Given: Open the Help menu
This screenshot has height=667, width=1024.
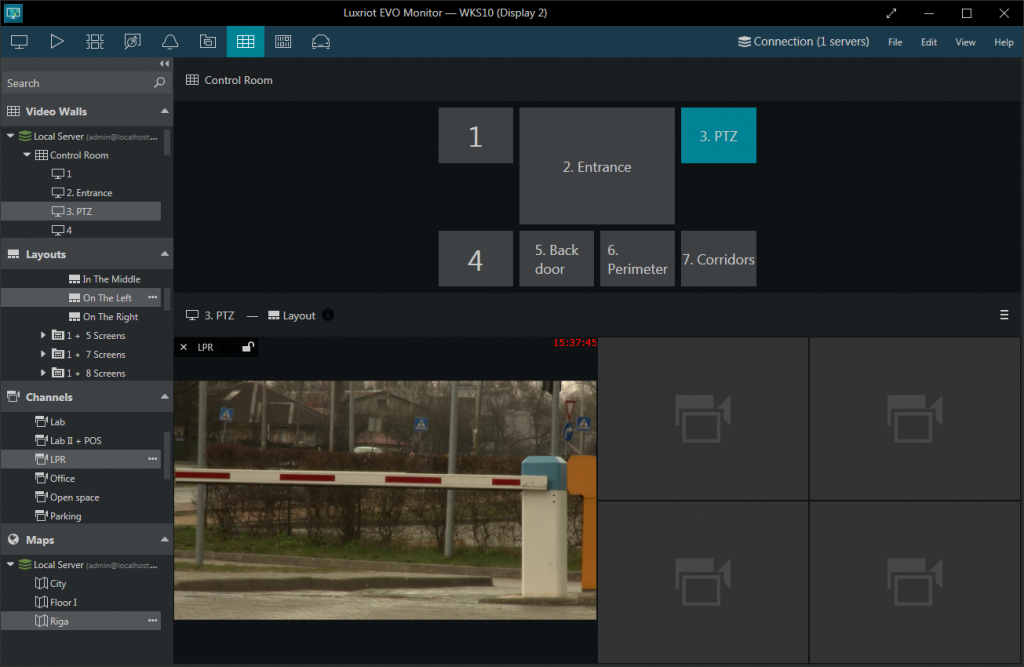Looking at the screenshot, I should [1004, 42].
